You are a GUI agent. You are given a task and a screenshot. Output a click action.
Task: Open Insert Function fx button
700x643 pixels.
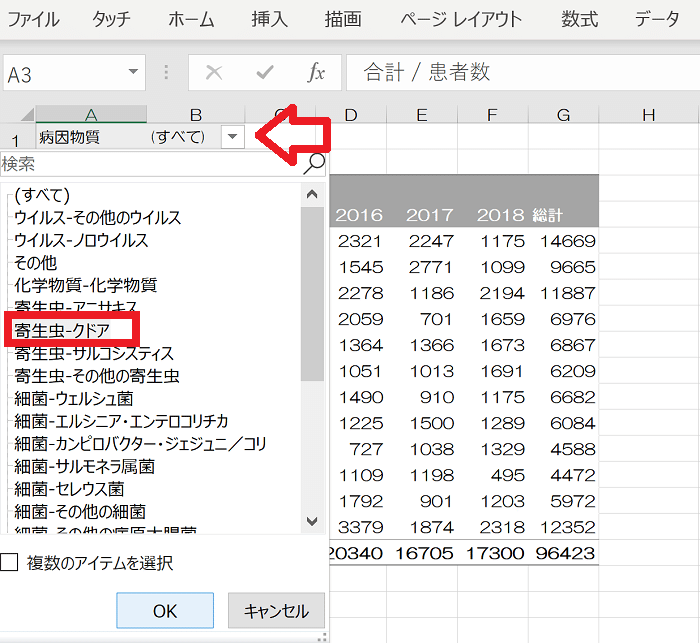[x=316, y=72]
